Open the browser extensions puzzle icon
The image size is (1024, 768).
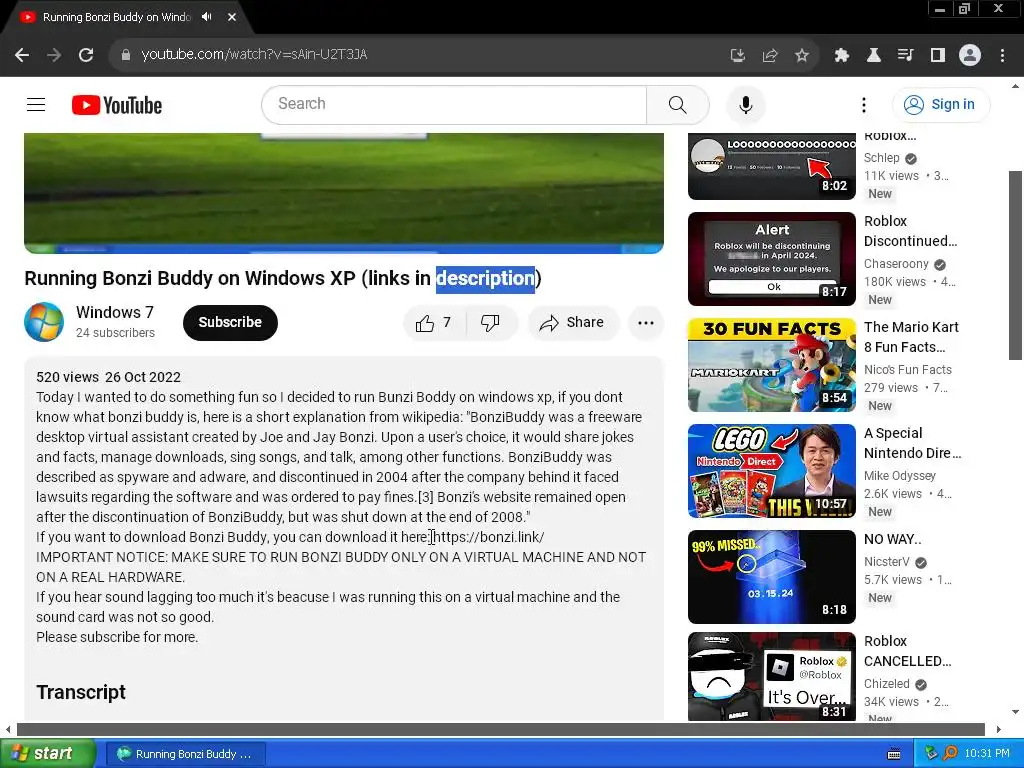841,56
